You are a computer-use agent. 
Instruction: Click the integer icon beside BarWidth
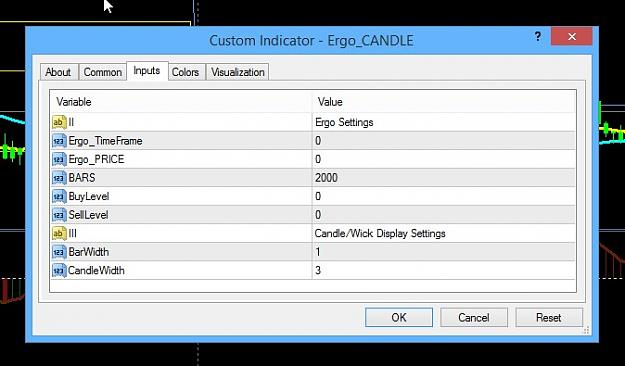59,252
